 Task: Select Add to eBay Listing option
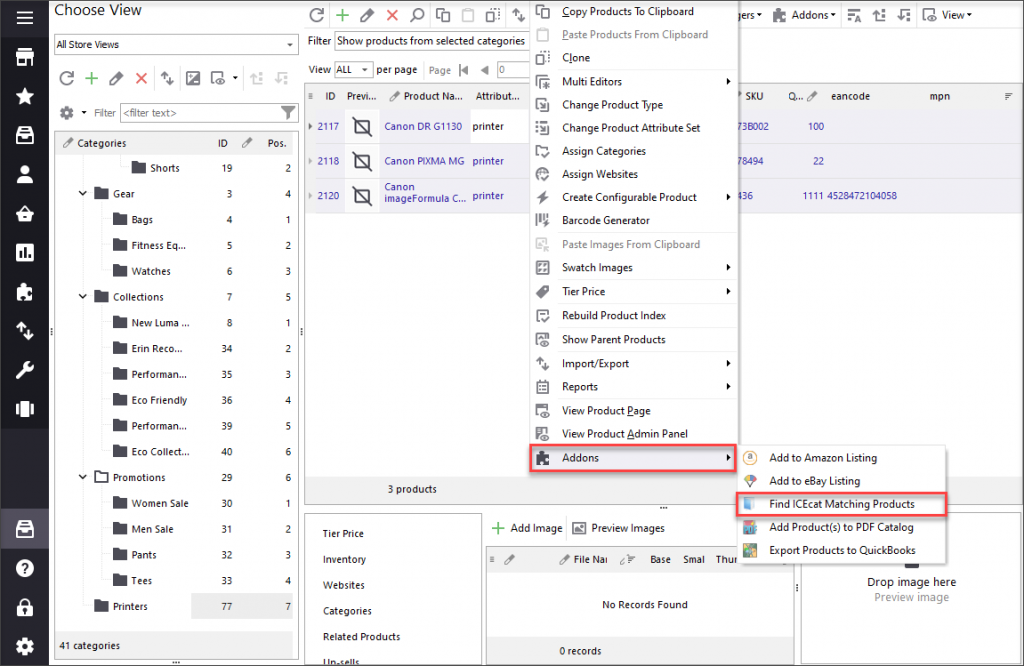click(x=814, y=481)
